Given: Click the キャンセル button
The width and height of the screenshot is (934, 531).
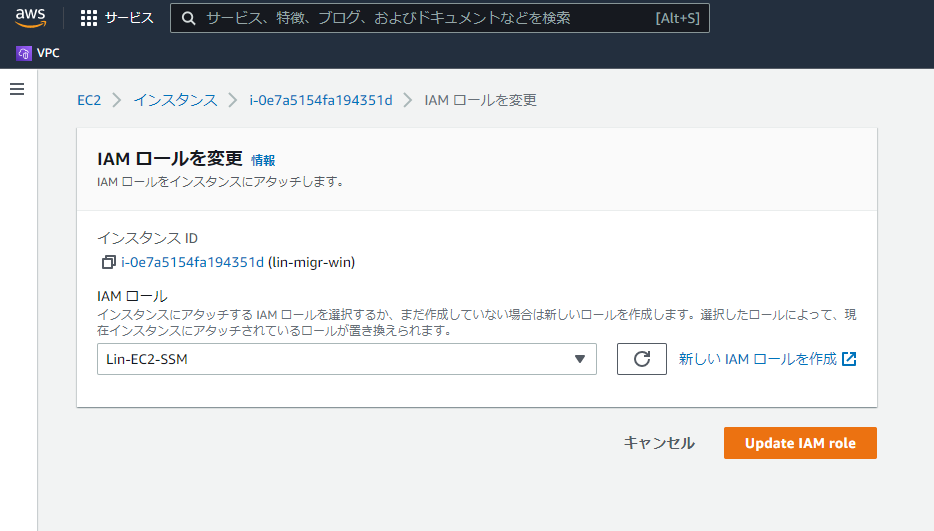Looking at the screenshot, I should [659, 443].
